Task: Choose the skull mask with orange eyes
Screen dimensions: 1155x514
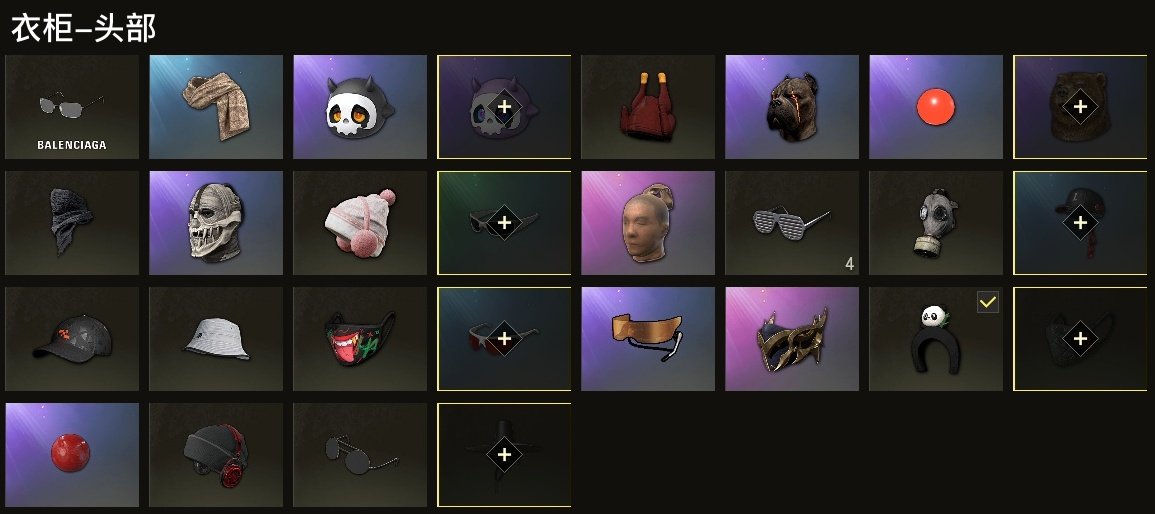Action: [x=360, y=107]
